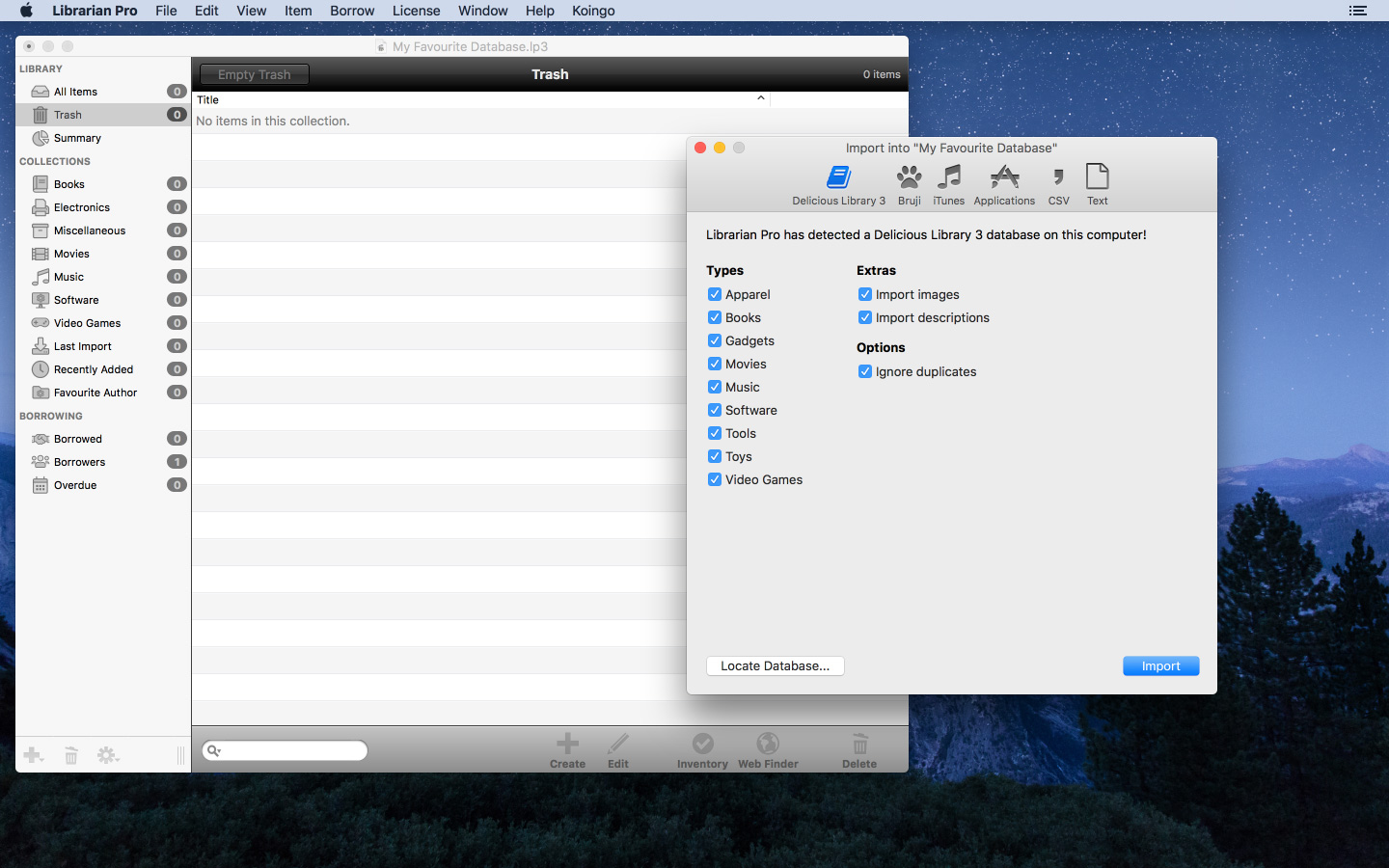
Task: Click the Inventory toolbar button
Action: (x=702, y=750)
